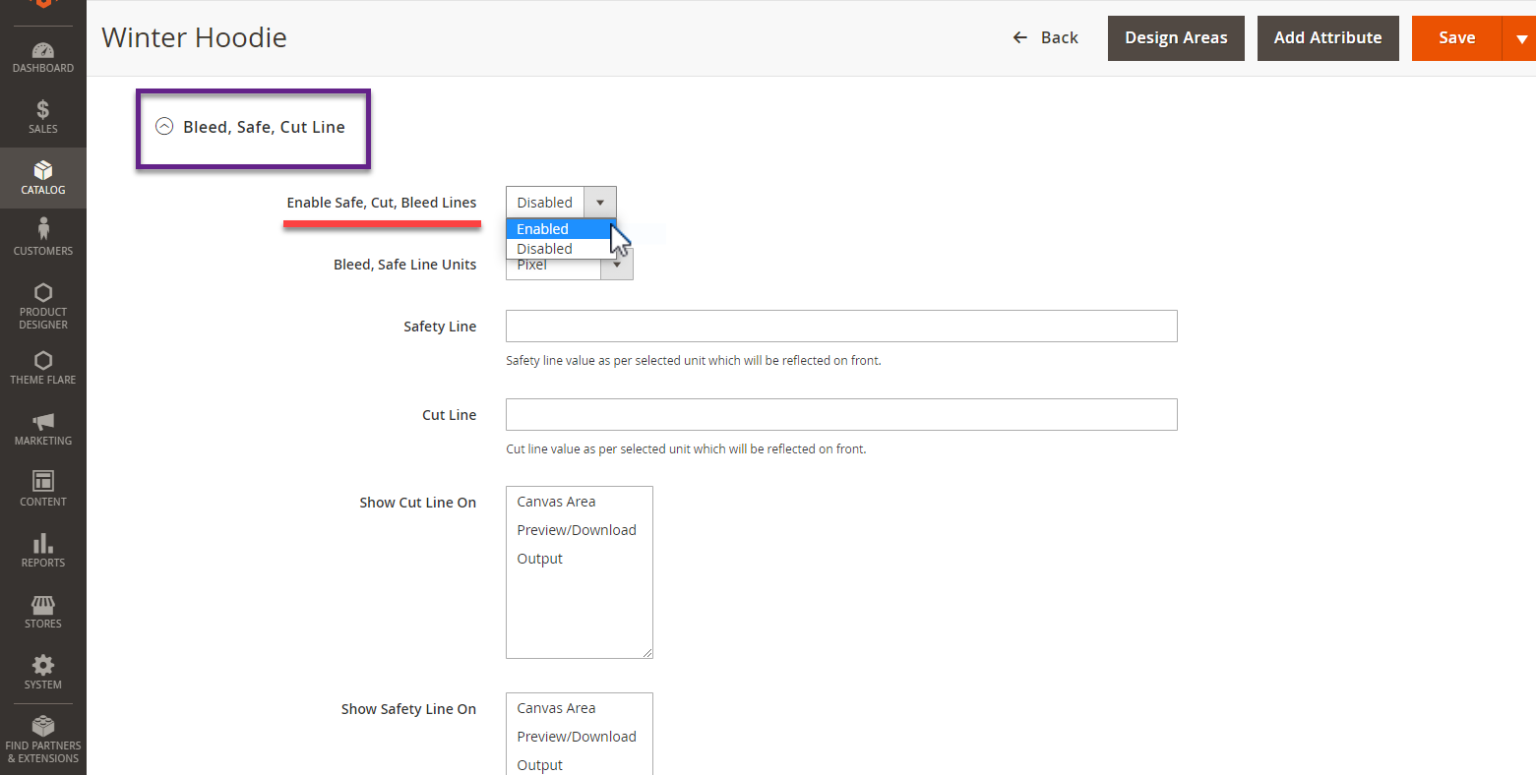Go Back using the arrow link
The image size is (1536, 775).
[1045, 38]
